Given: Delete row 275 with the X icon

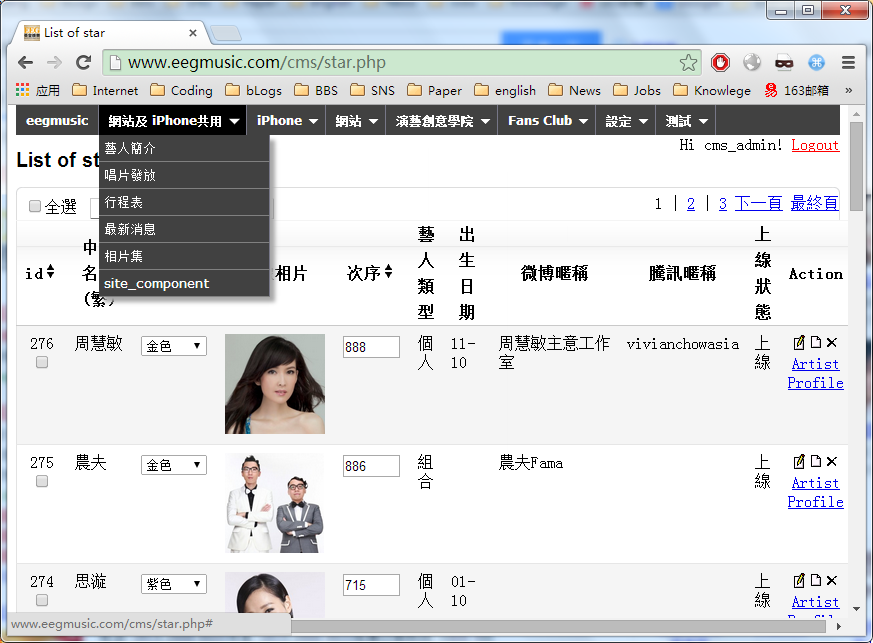Looking at the screenshot, I should (832, 462).
